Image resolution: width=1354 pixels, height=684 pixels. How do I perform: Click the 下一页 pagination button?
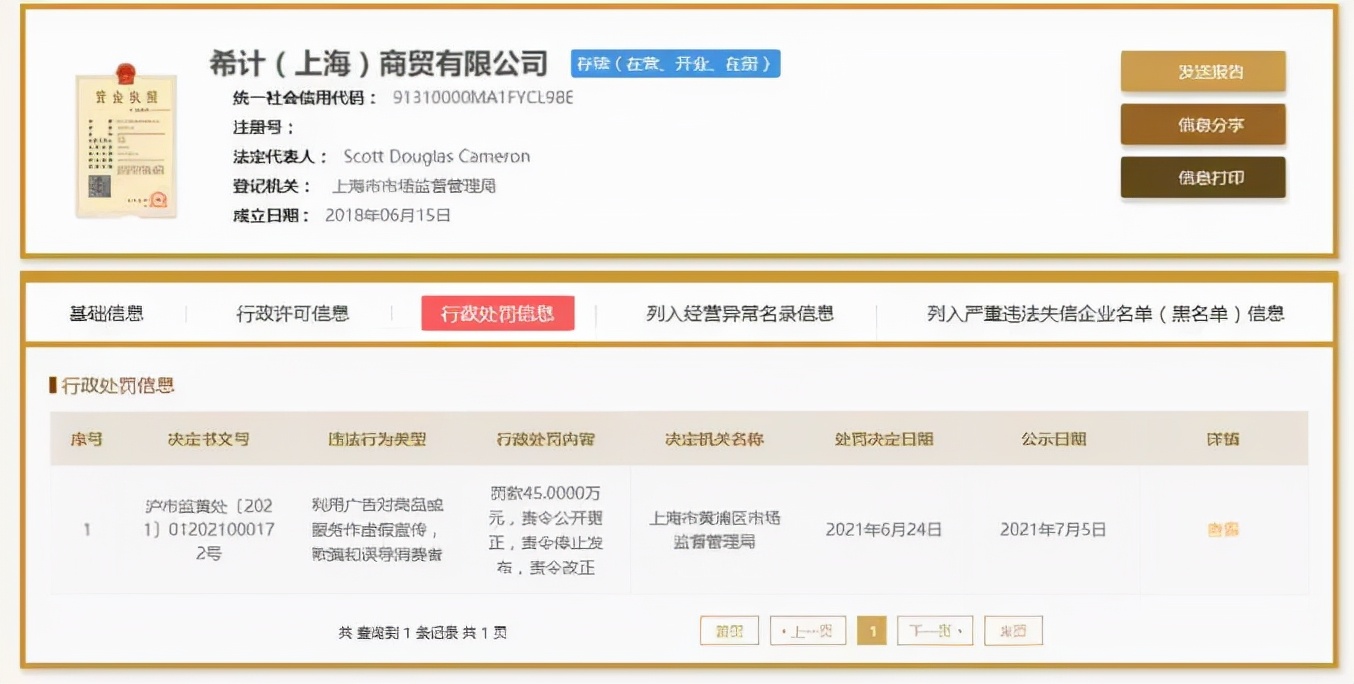(x=934, y=630)
